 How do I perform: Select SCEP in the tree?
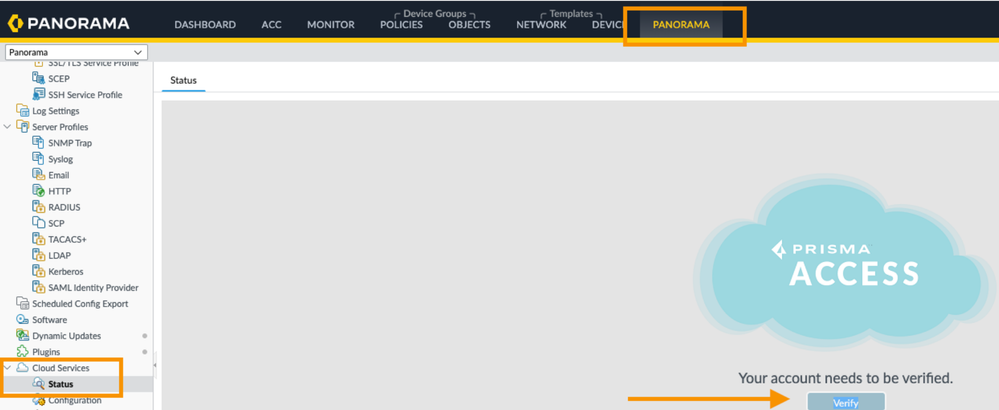[x=59, y=79]
